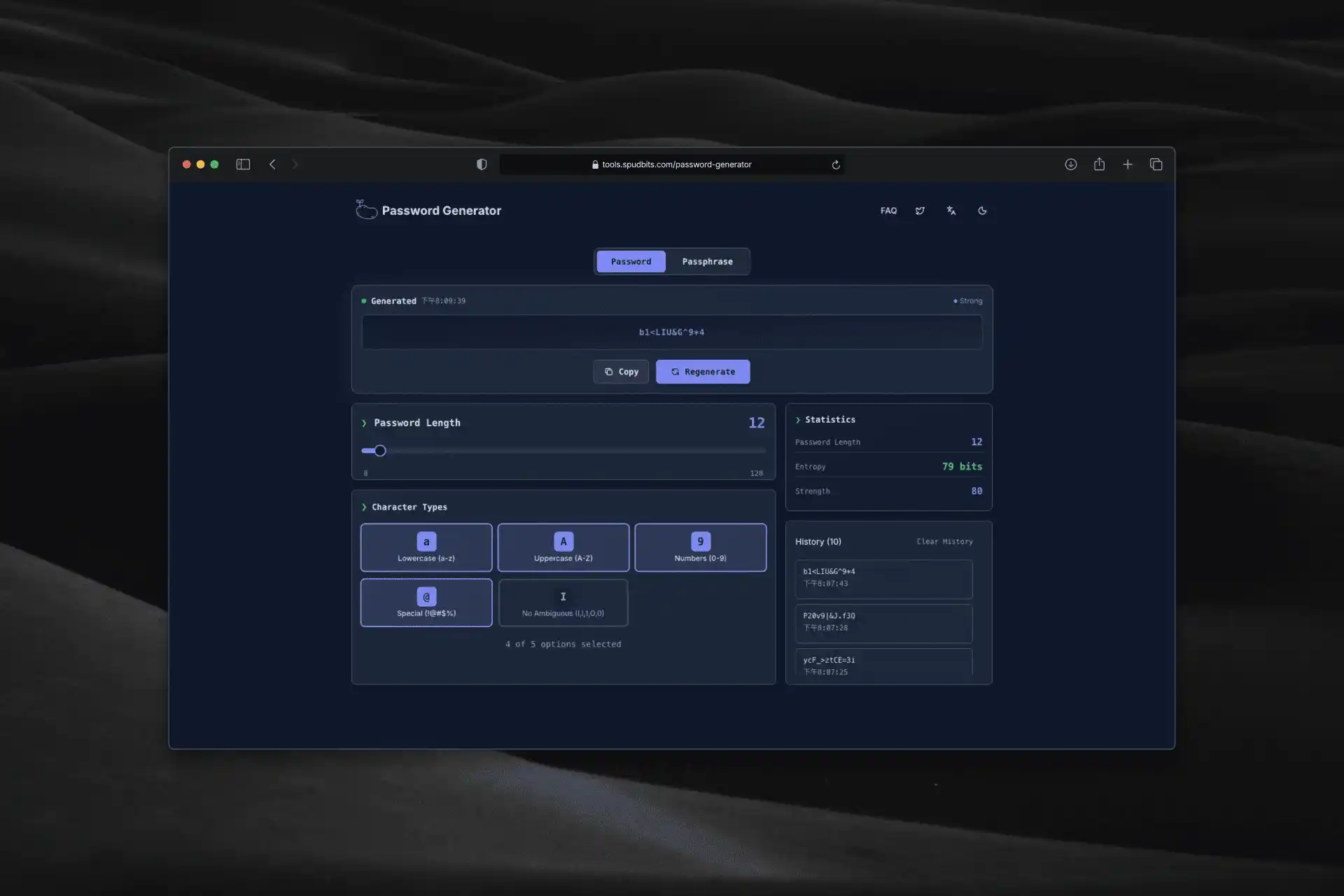Viewport: 1344px width, 896px height.
Task: Click the password length slider handle
Action: [x=380, y=451]
